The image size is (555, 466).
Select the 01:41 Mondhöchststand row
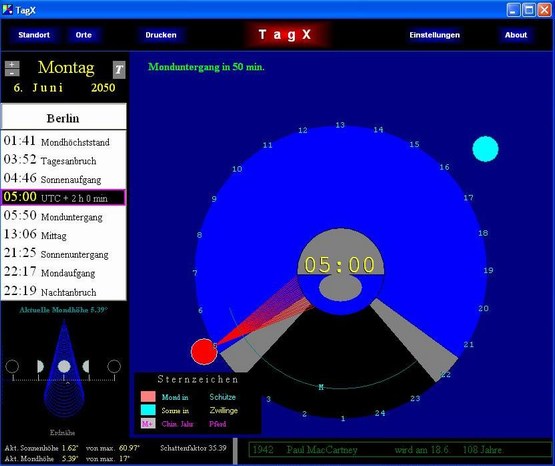click(63, 141)
